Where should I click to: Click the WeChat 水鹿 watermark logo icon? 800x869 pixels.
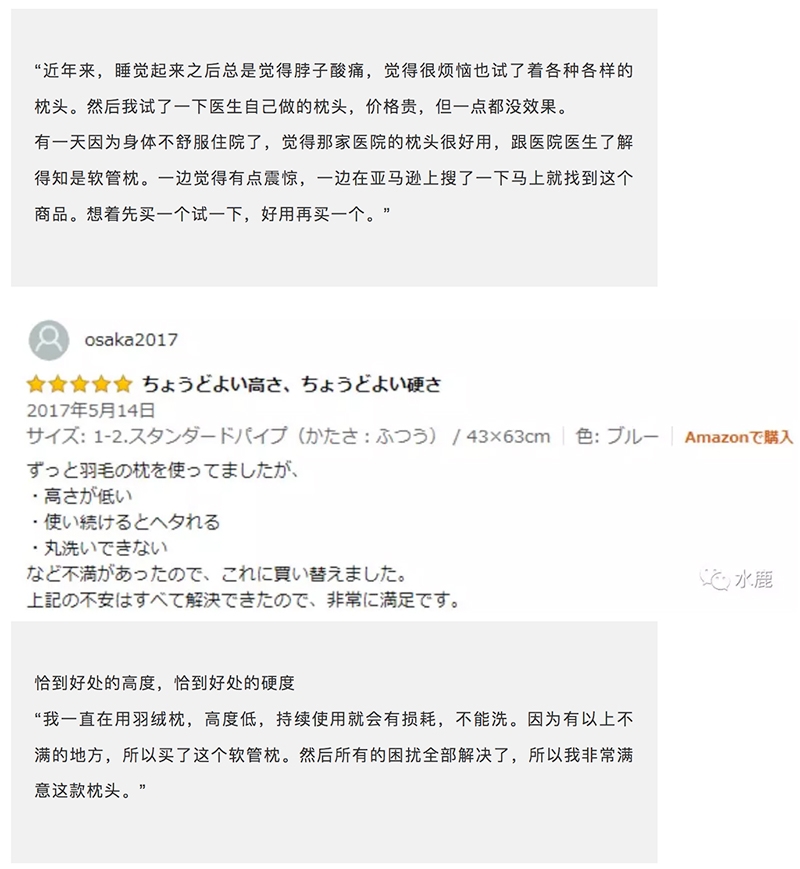coord(715,580)
